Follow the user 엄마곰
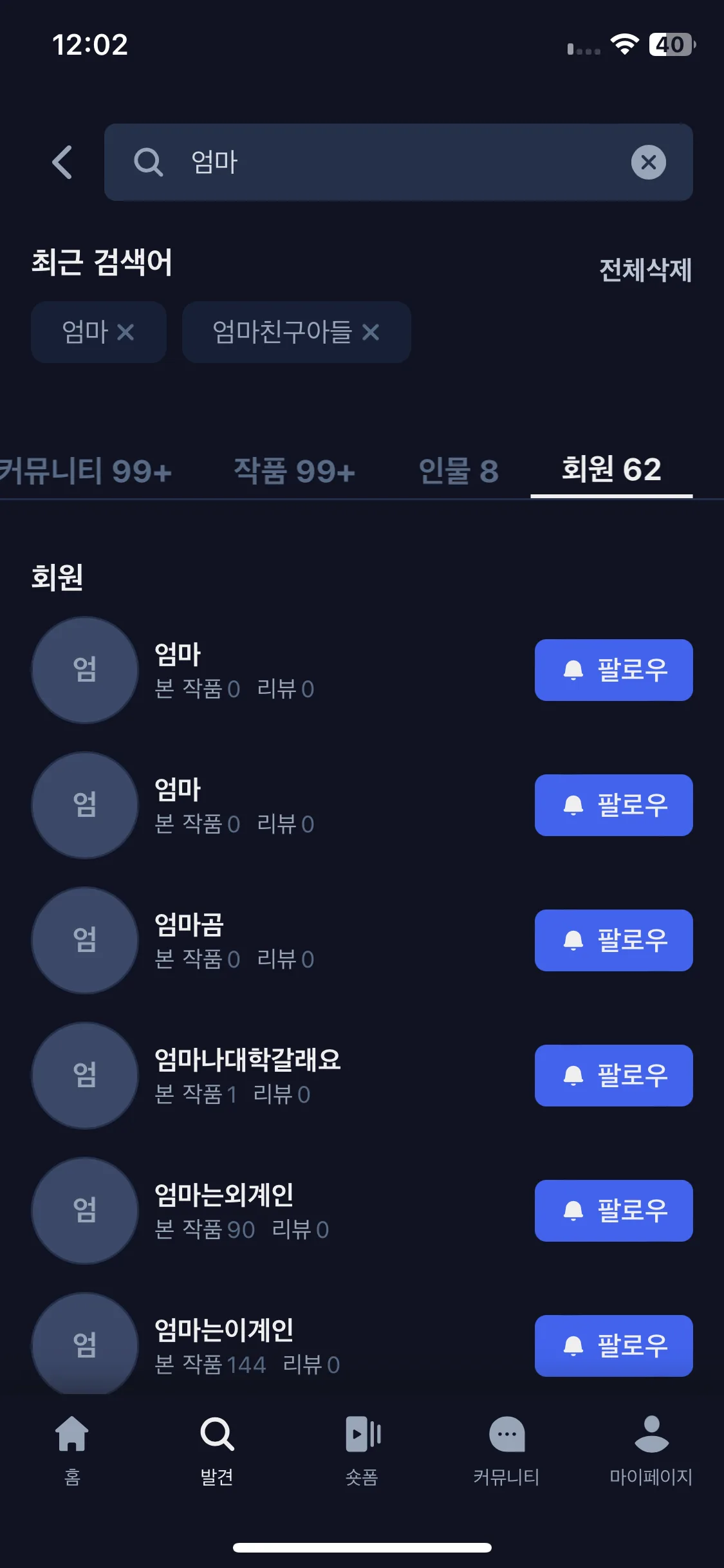Screen dimensions: 724x1568 point(613,940)
